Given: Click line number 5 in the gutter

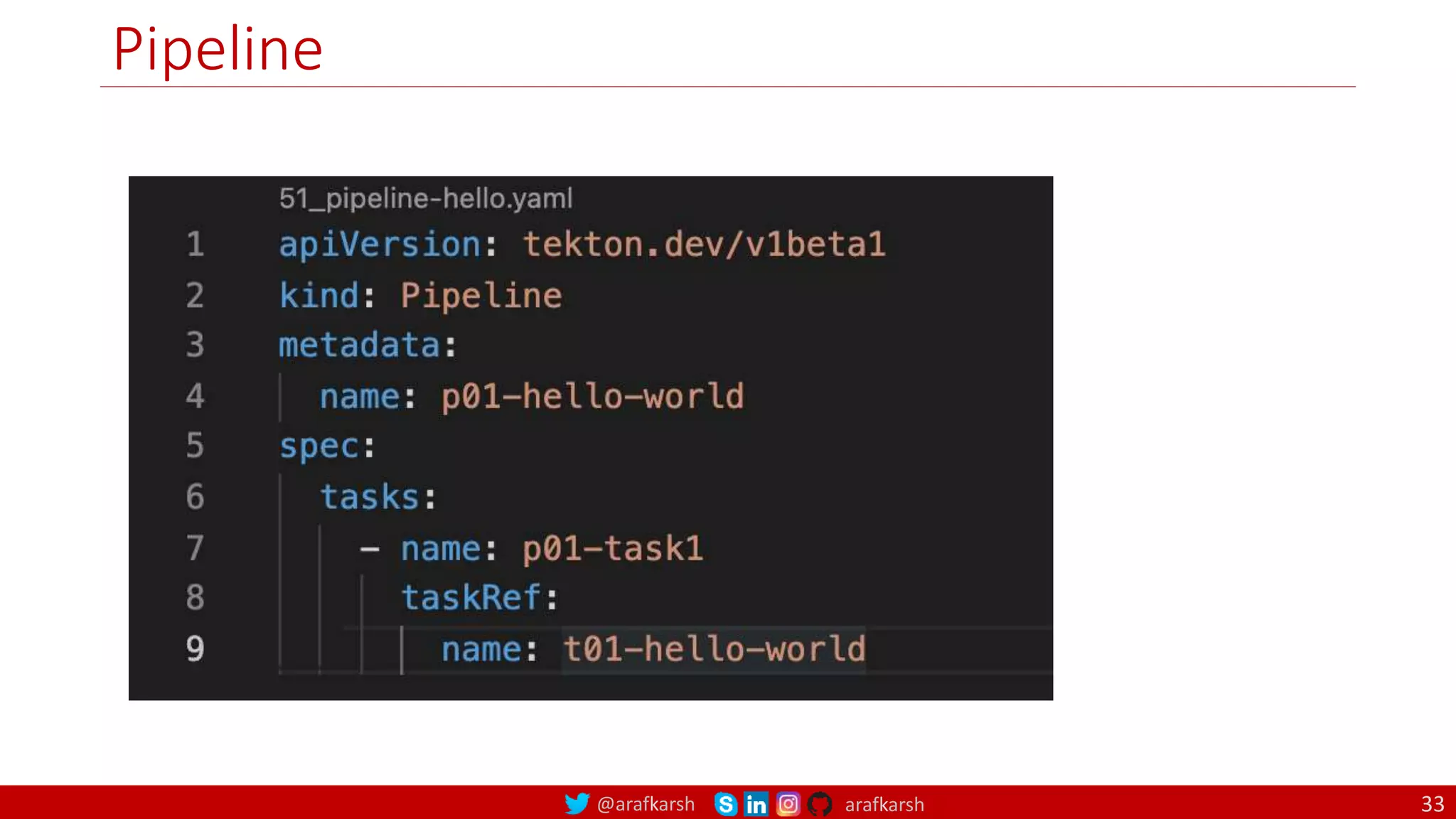Looking at the screenshot, I should [195, 446].
